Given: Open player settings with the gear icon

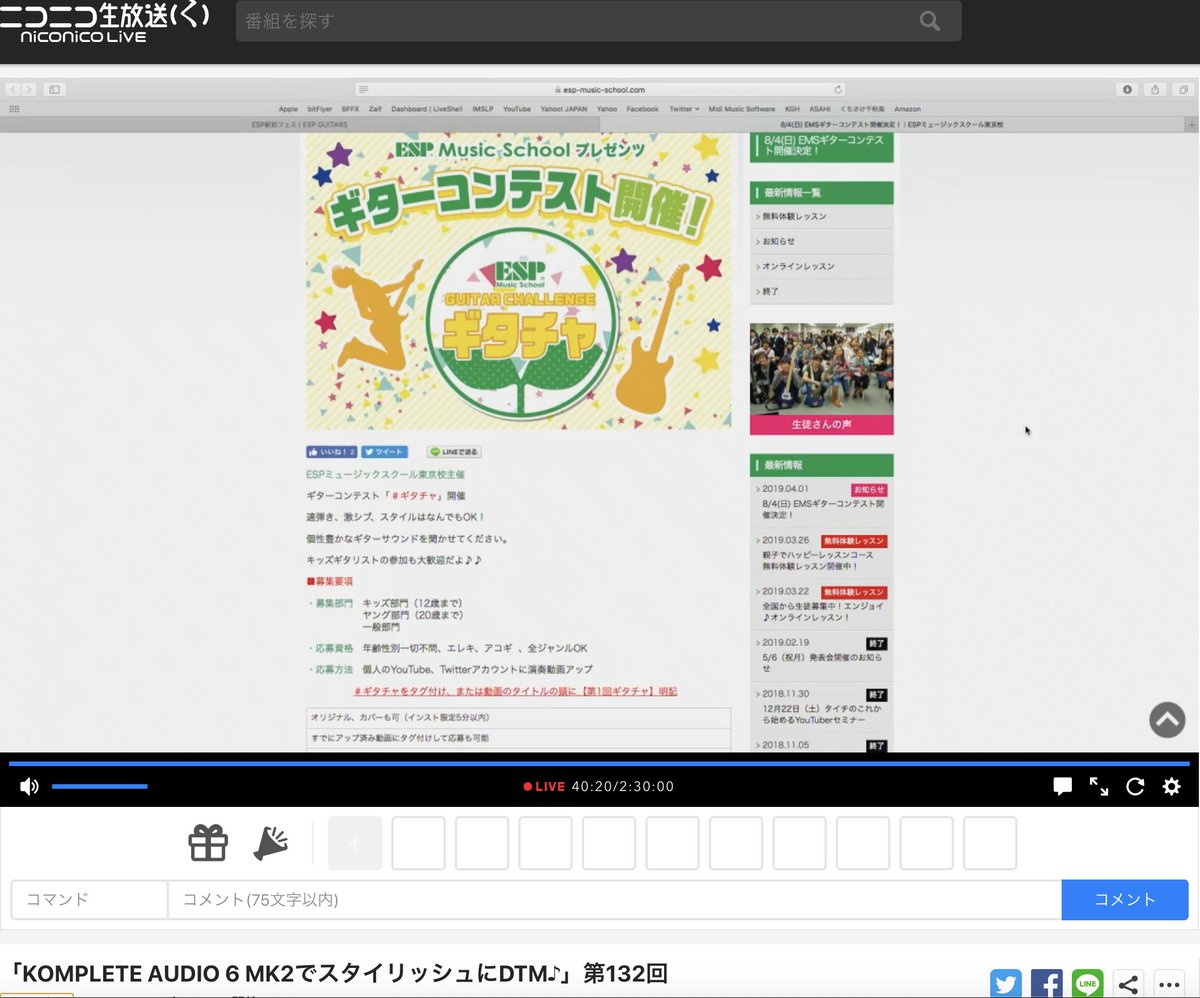Looking at the screenshot, I should pos(1171,787).
